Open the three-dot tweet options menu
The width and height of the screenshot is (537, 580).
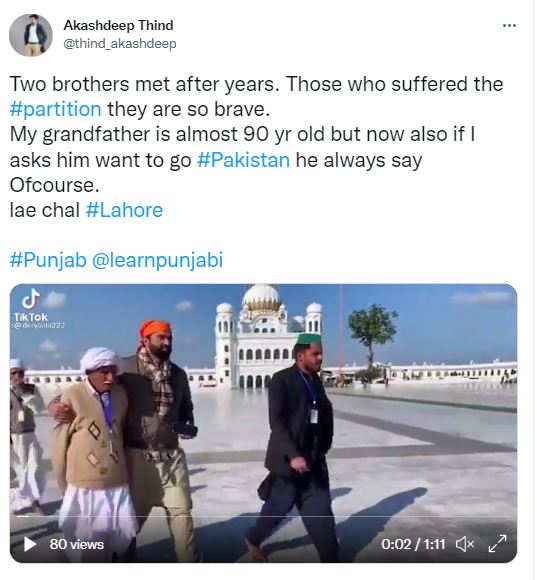pos(509,26)
